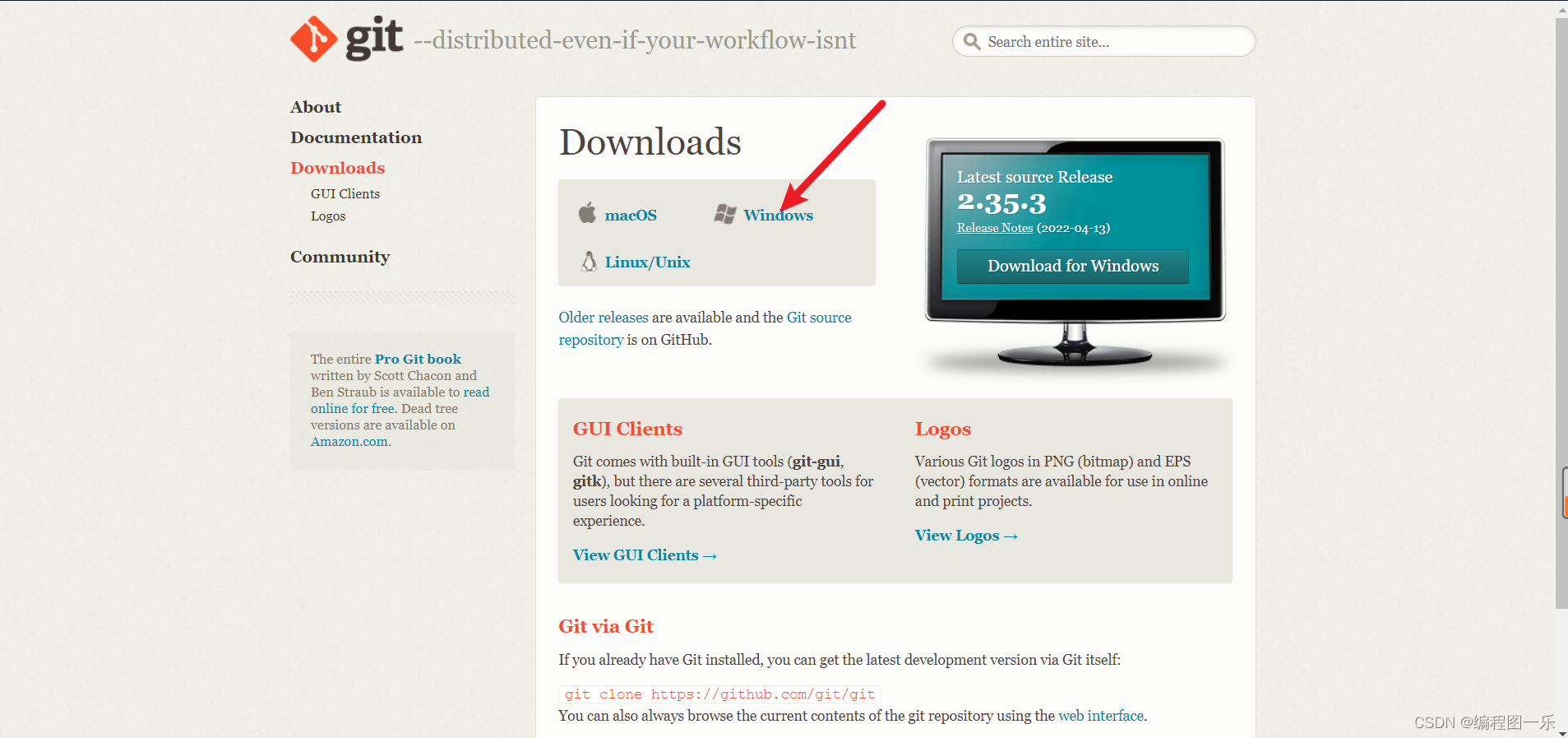Click Download for Windows button
Viewport: 1568px width, 738px height.
(1073, 266)
